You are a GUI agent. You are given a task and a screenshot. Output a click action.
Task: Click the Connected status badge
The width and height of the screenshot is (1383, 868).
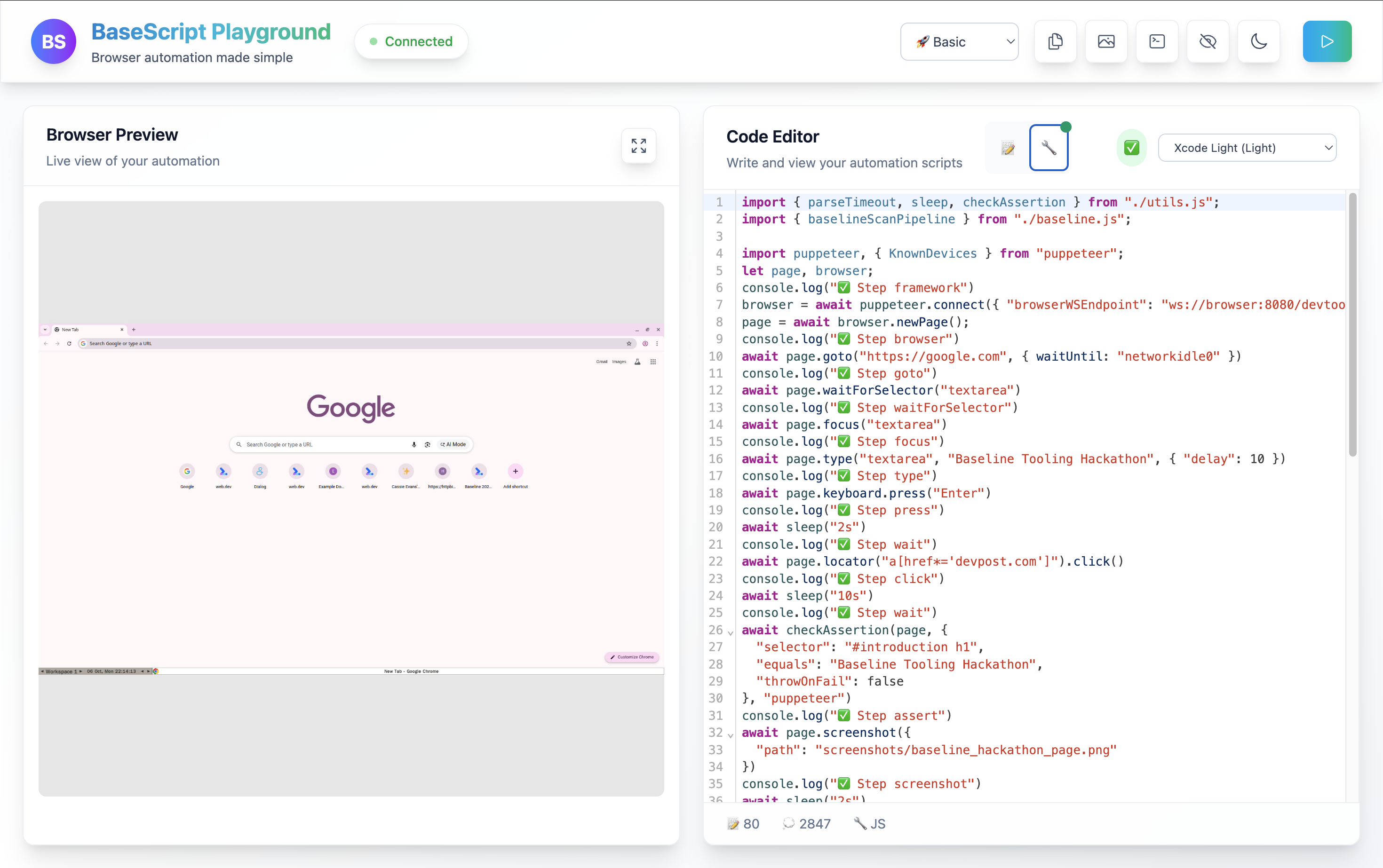pos(411,41)
